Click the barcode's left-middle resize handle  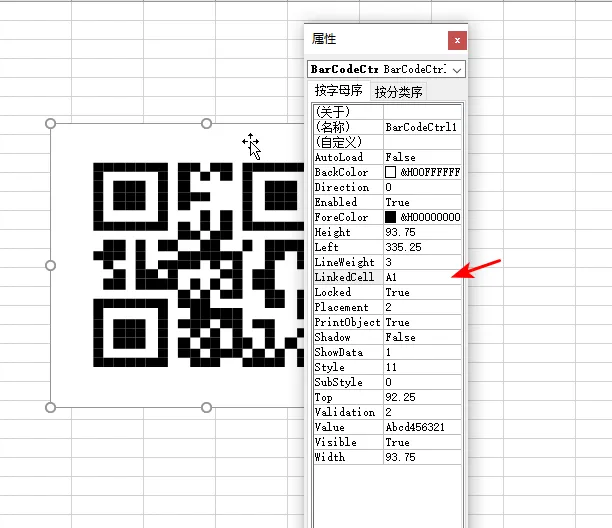tap(50, 265)
